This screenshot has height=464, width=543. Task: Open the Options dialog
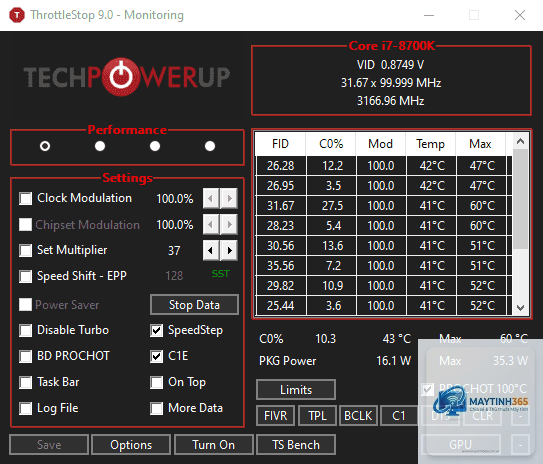(x=131, y=445)
